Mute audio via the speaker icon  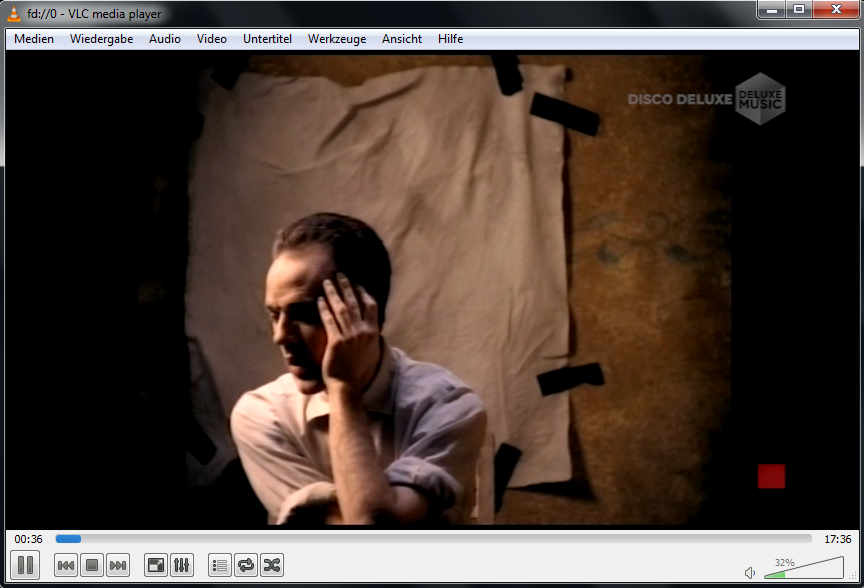750,573
